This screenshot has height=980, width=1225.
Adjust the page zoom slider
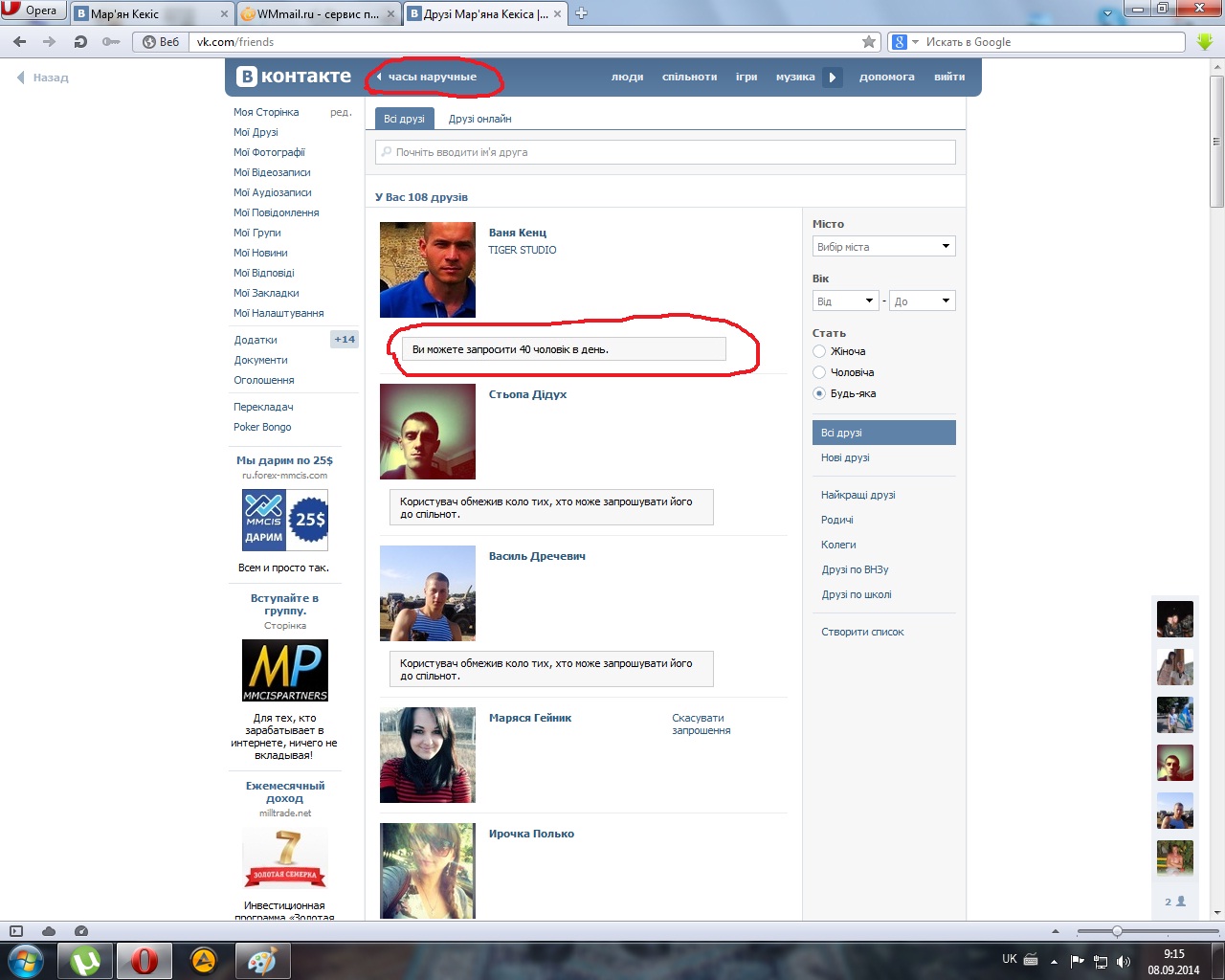[x=1116, y=931]
